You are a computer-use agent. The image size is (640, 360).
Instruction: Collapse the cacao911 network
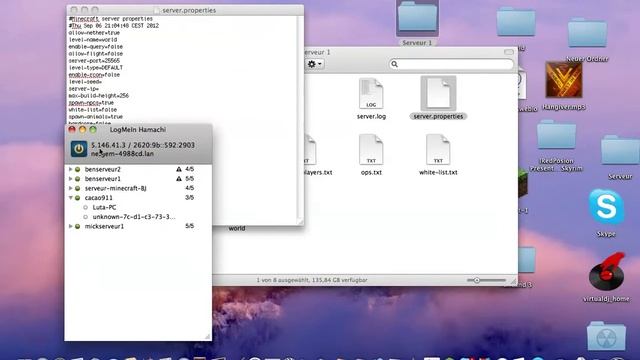(x=71, y=198)
